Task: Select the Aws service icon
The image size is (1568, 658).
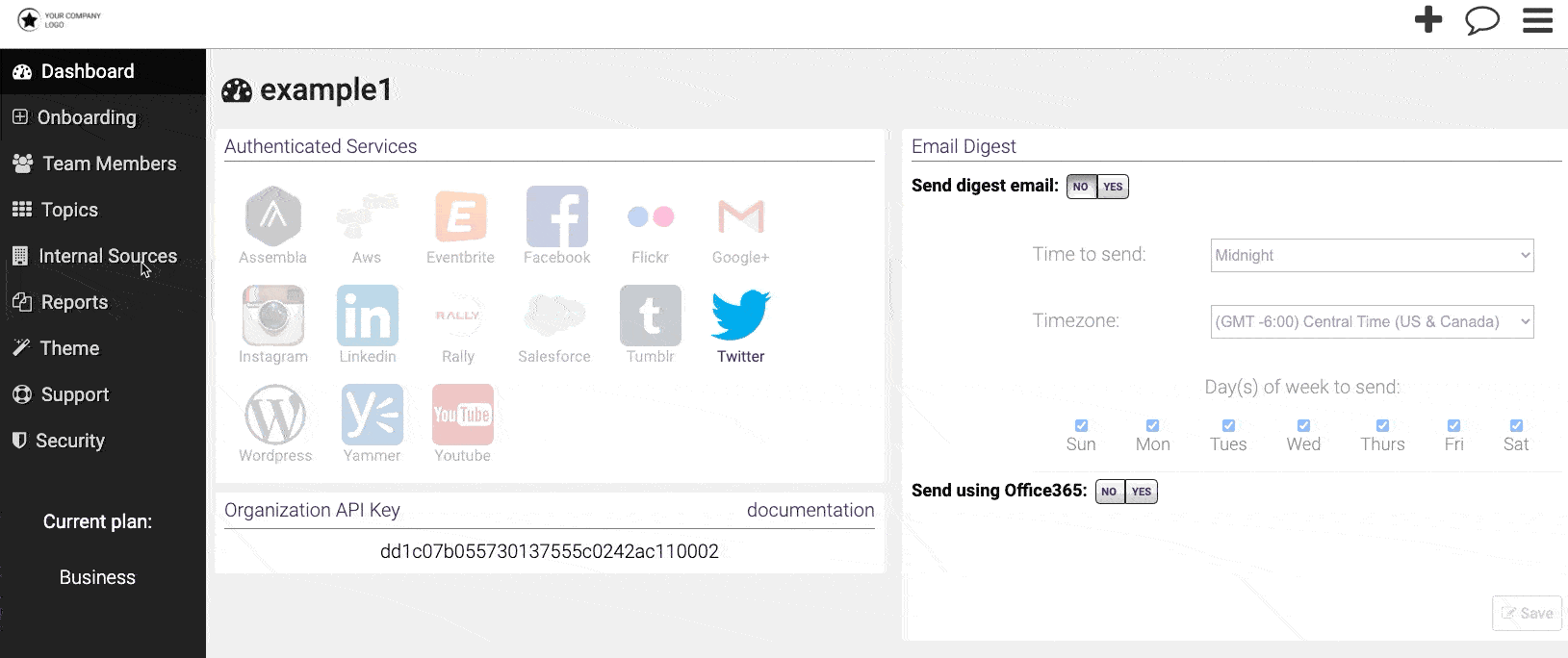Action: tap(367, 216)
